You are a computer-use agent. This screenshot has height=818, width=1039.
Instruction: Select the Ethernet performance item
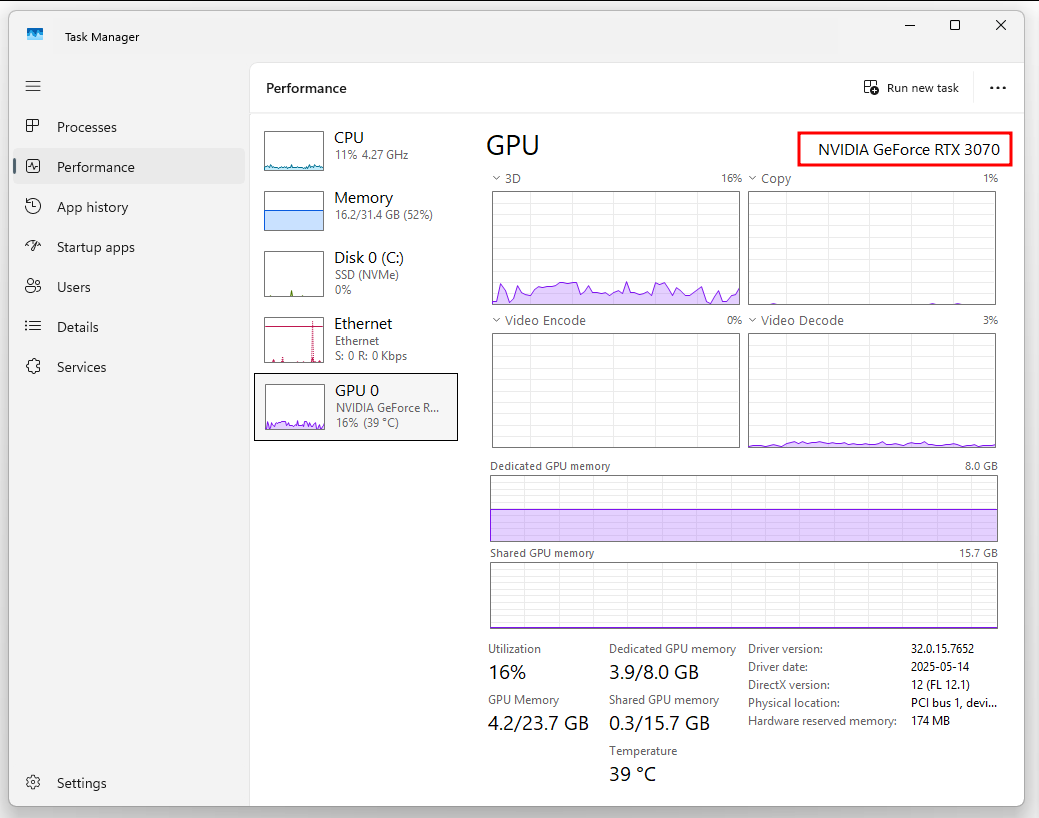click(356, 339)
